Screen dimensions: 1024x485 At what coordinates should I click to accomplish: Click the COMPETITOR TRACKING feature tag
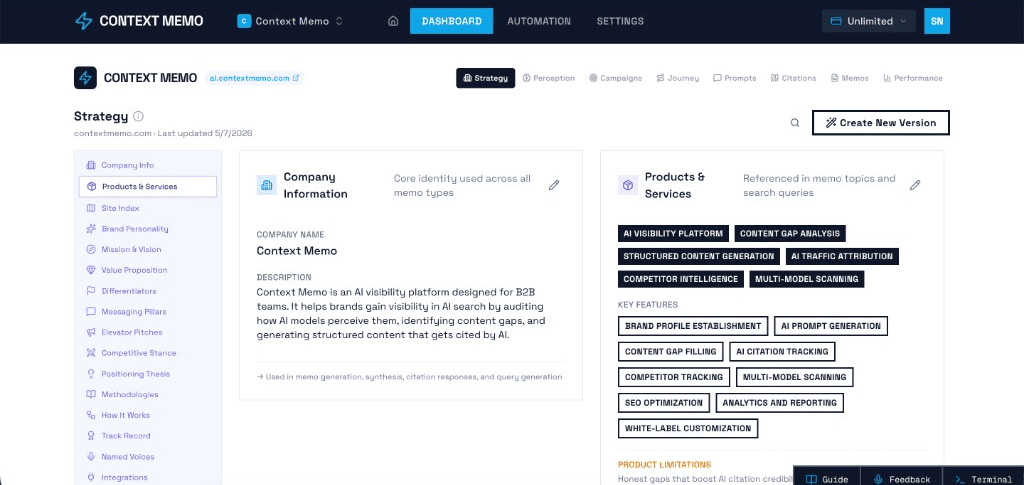coord(674,377)
